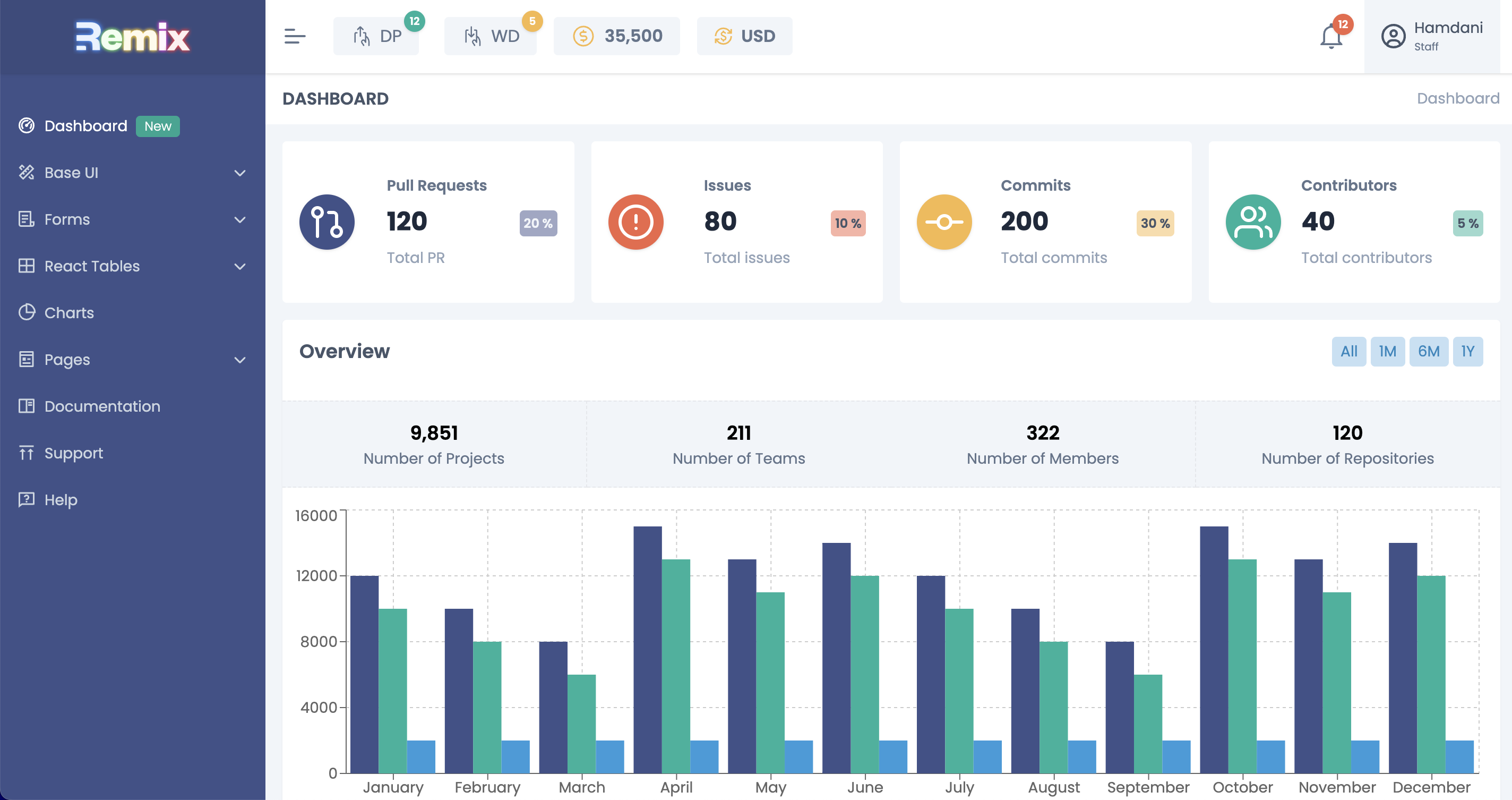Image resolution: width=1512 pixels, height=800 pixels.
Task: Open the Help menu item
Action: point(133,499)
